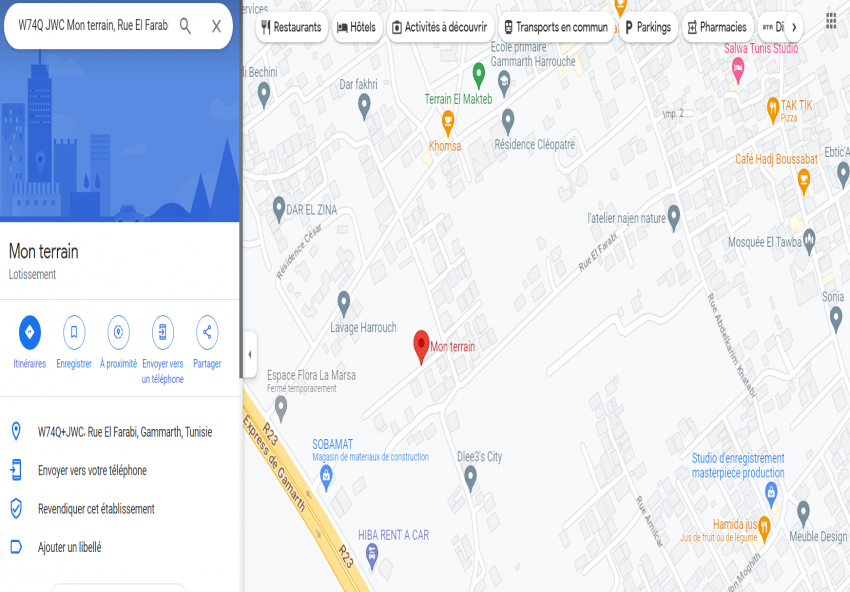This screenshot has height=592, width=850.
Task: Share location with Partager icon
Action: point(207,332)
